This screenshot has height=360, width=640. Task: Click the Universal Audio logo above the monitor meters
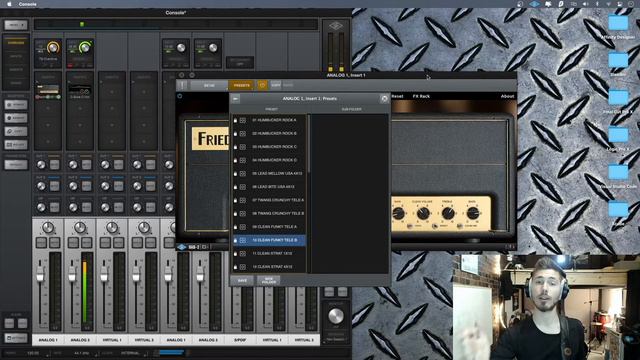336,26
